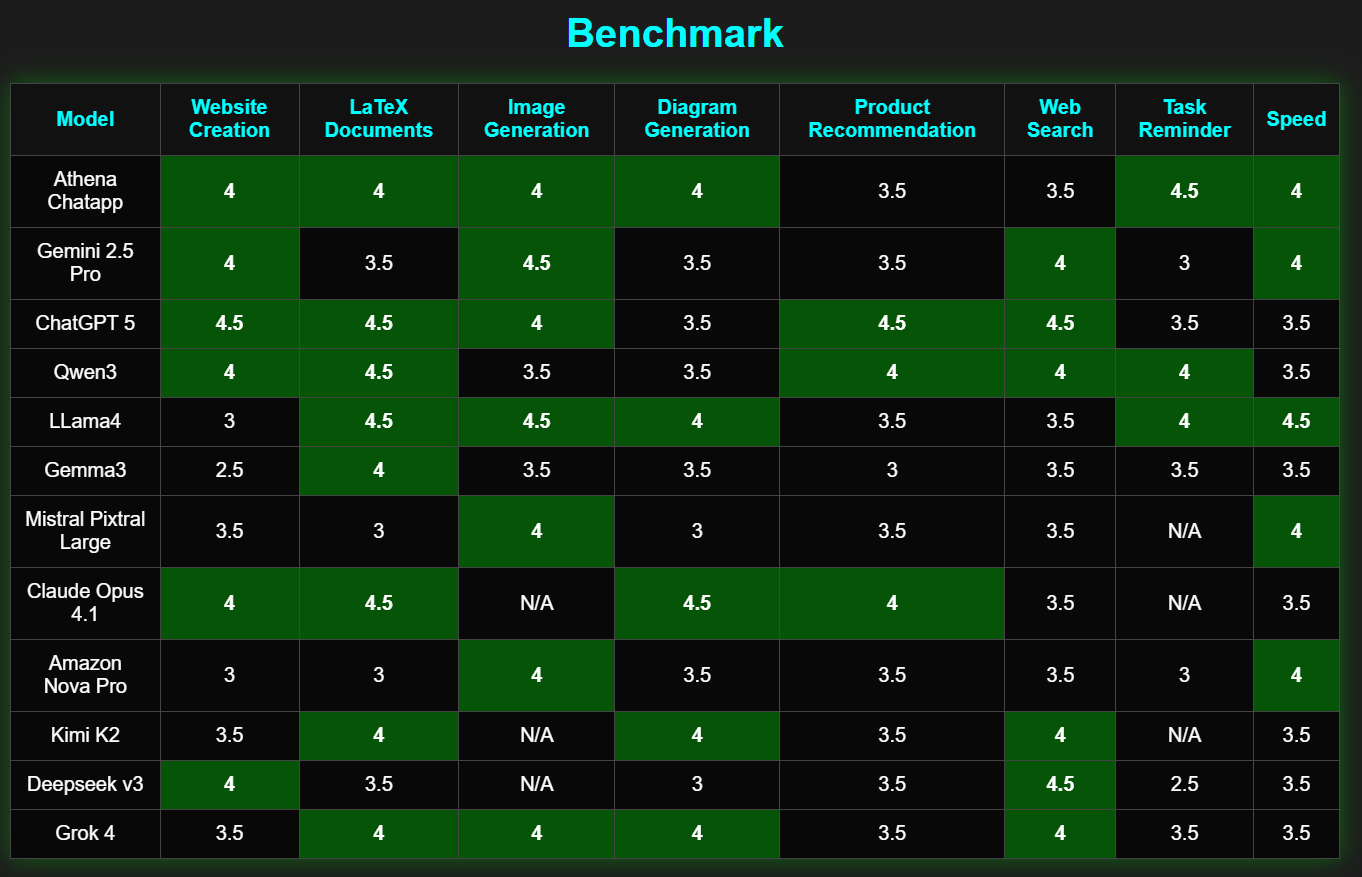Click Mistral Pixtral Large's LaTeX Documents score
This screenshot has width=1362, height=877.
pos(379,531)
